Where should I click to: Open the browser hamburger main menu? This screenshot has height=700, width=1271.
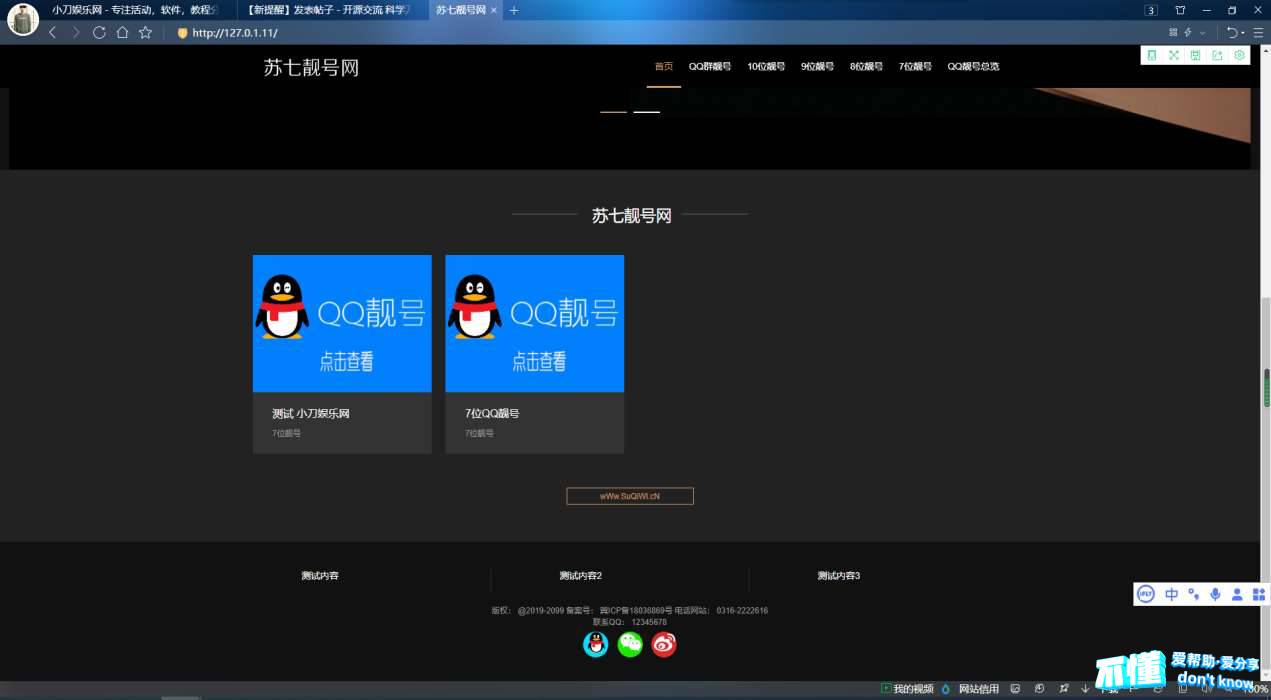click(1258, 33)
